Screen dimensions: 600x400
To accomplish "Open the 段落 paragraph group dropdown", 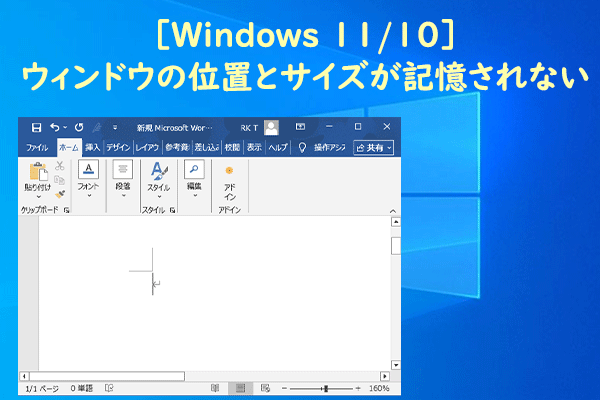I will tap(123, 178).
